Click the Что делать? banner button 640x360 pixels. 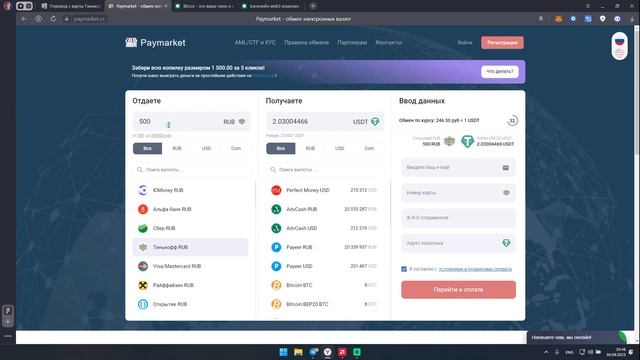pyautogui.click(x=500, y=71)
